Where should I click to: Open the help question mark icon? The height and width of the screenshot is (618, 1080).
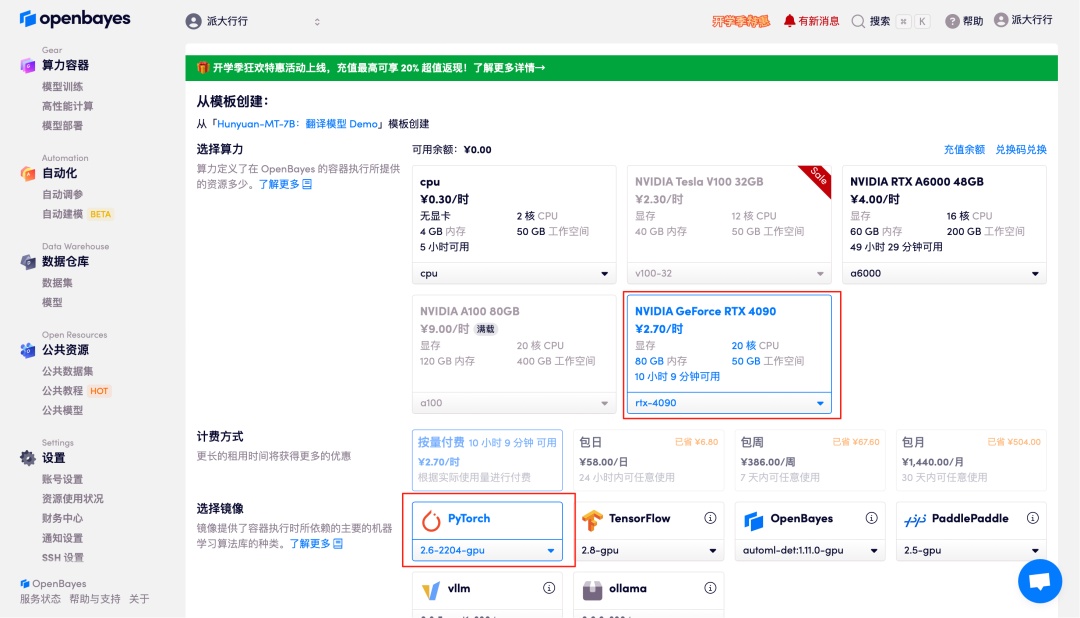tap(952, 21)
